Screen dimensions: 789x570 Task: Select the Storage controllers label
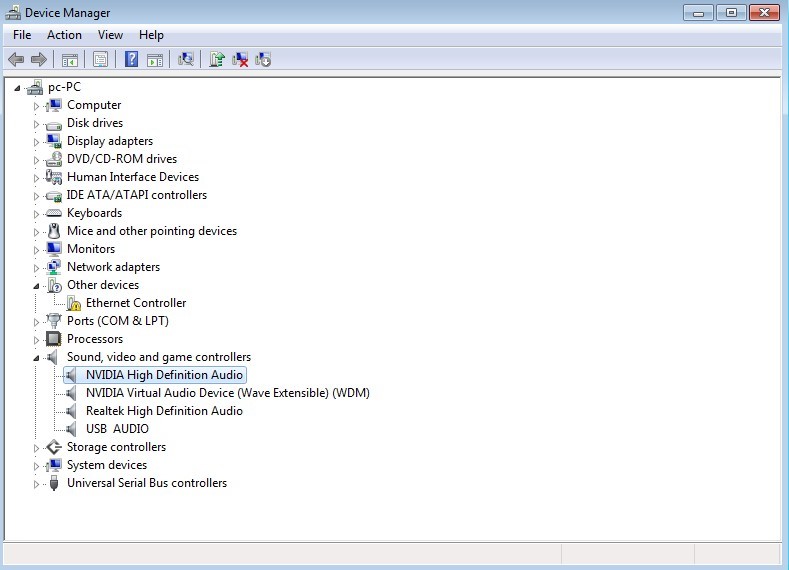[x=116, y=447]
